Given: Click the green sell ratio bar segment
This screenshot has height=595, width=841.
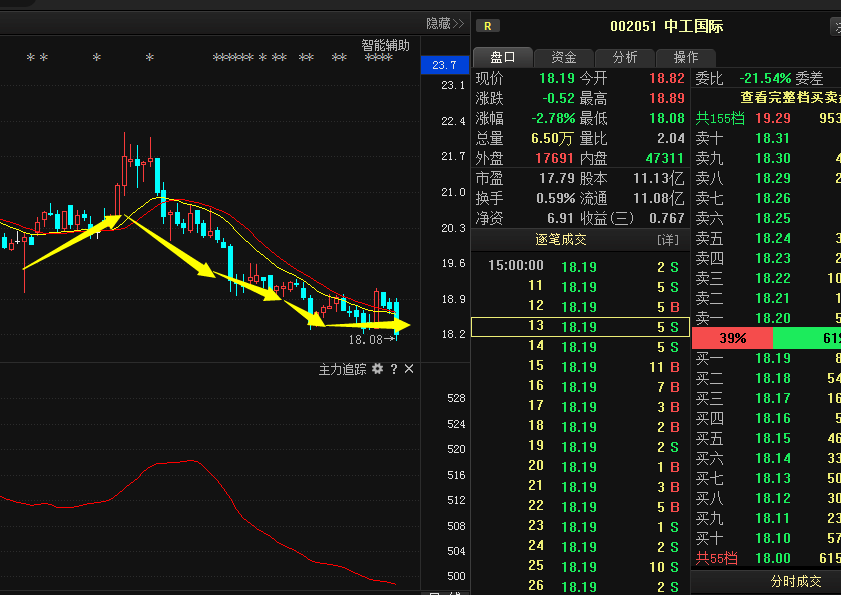Looking at the screenshot, I should (807, 338).
